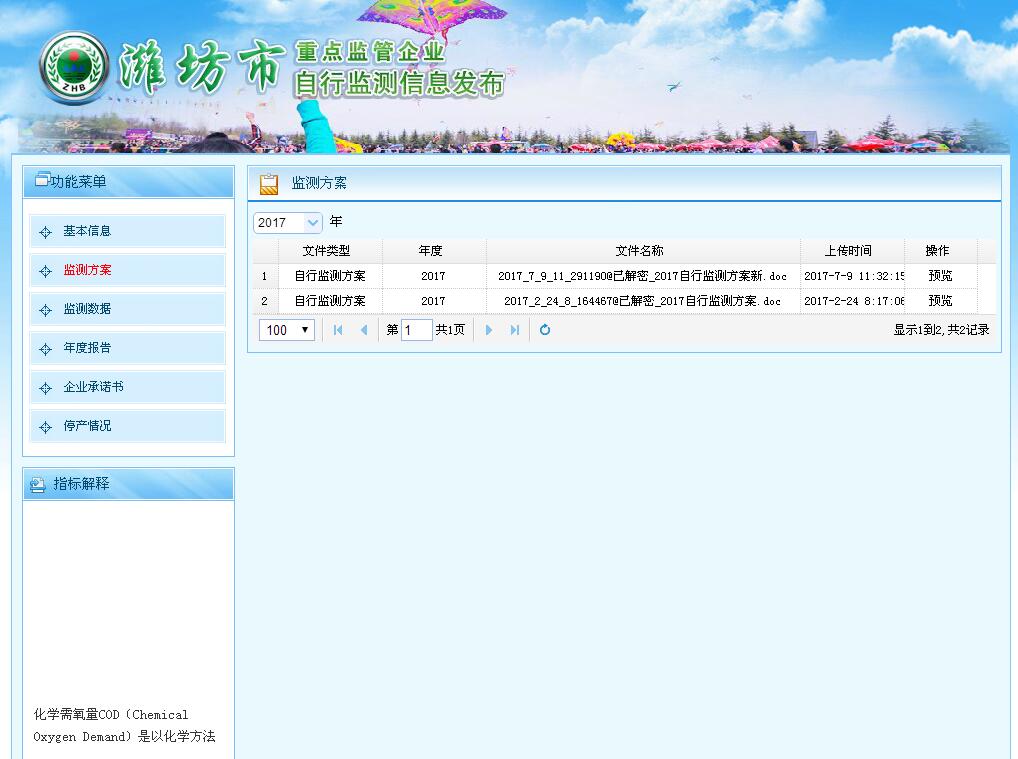Jump to first page with leftmost pager icon
This screenshot has height=759, width=1018.
coord(338,329)
